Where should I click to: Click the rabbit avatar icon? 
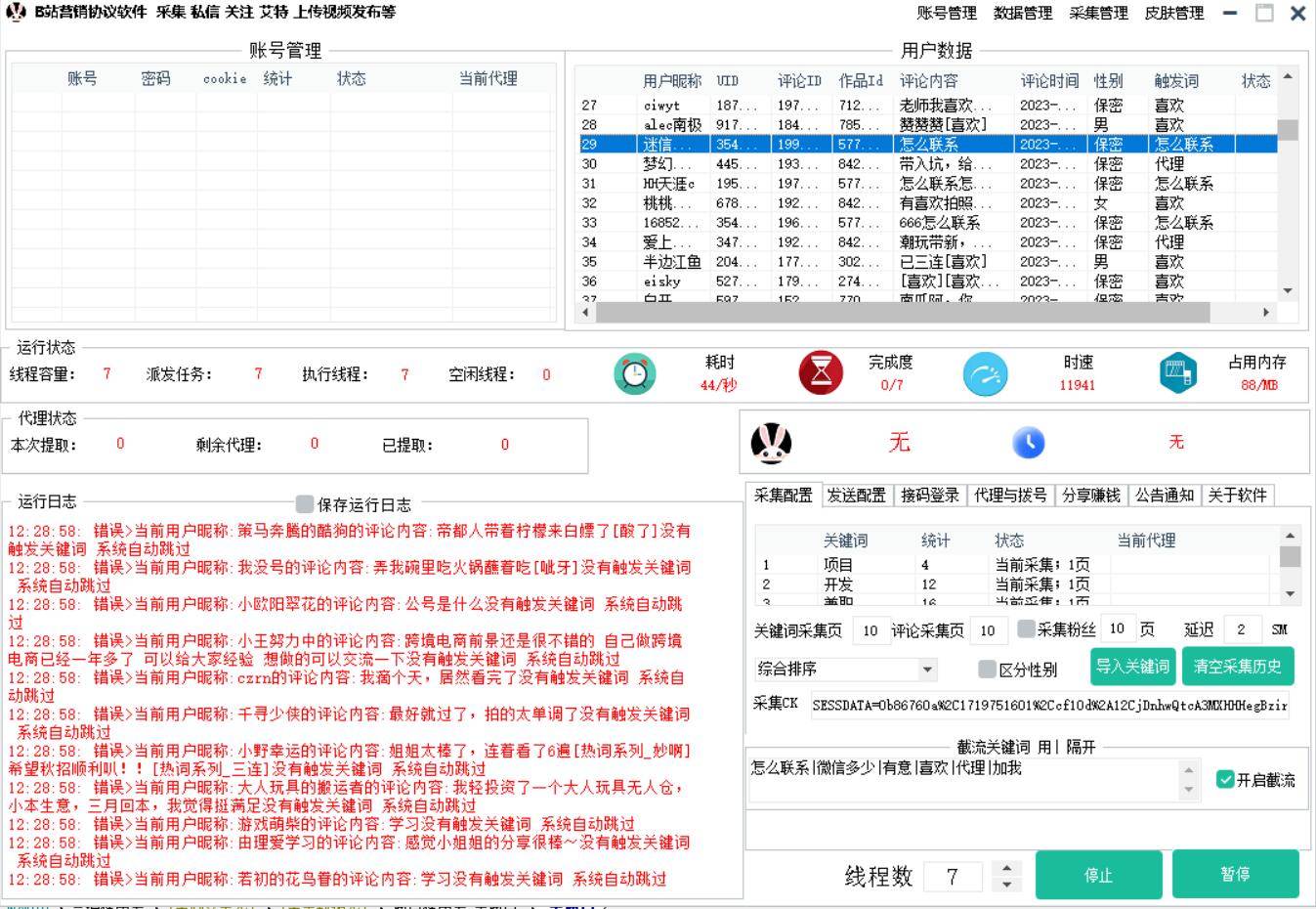click(x=771, y=444)
